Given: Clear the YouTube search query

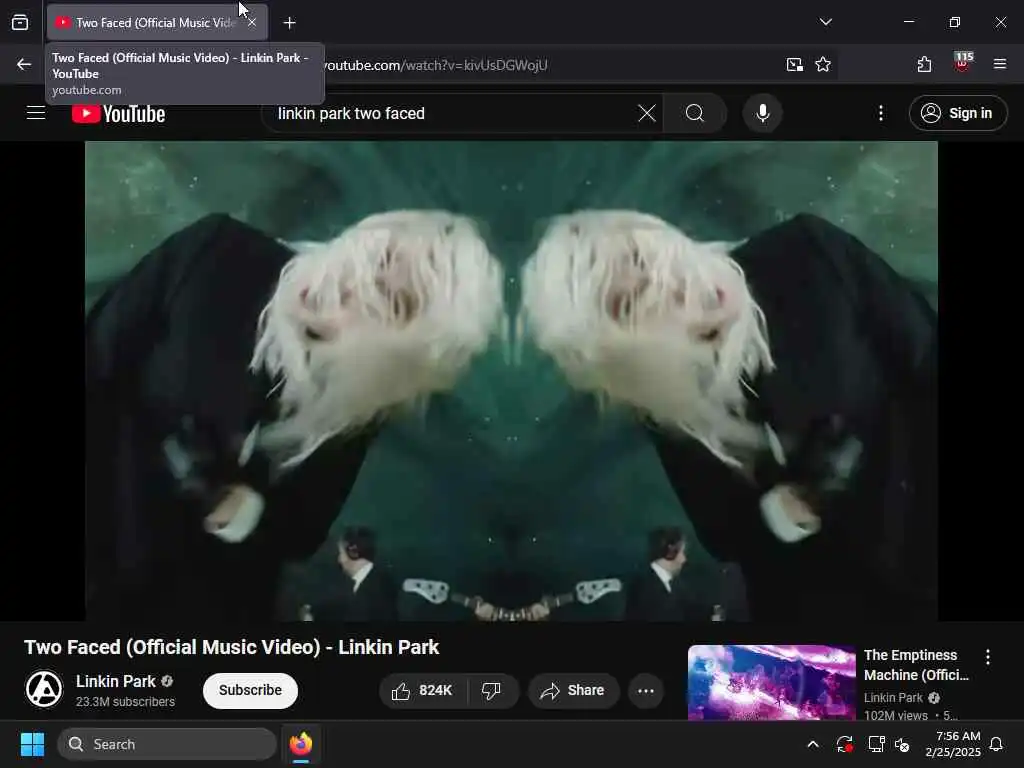Looking at the screenshot, I should (647, 114).
